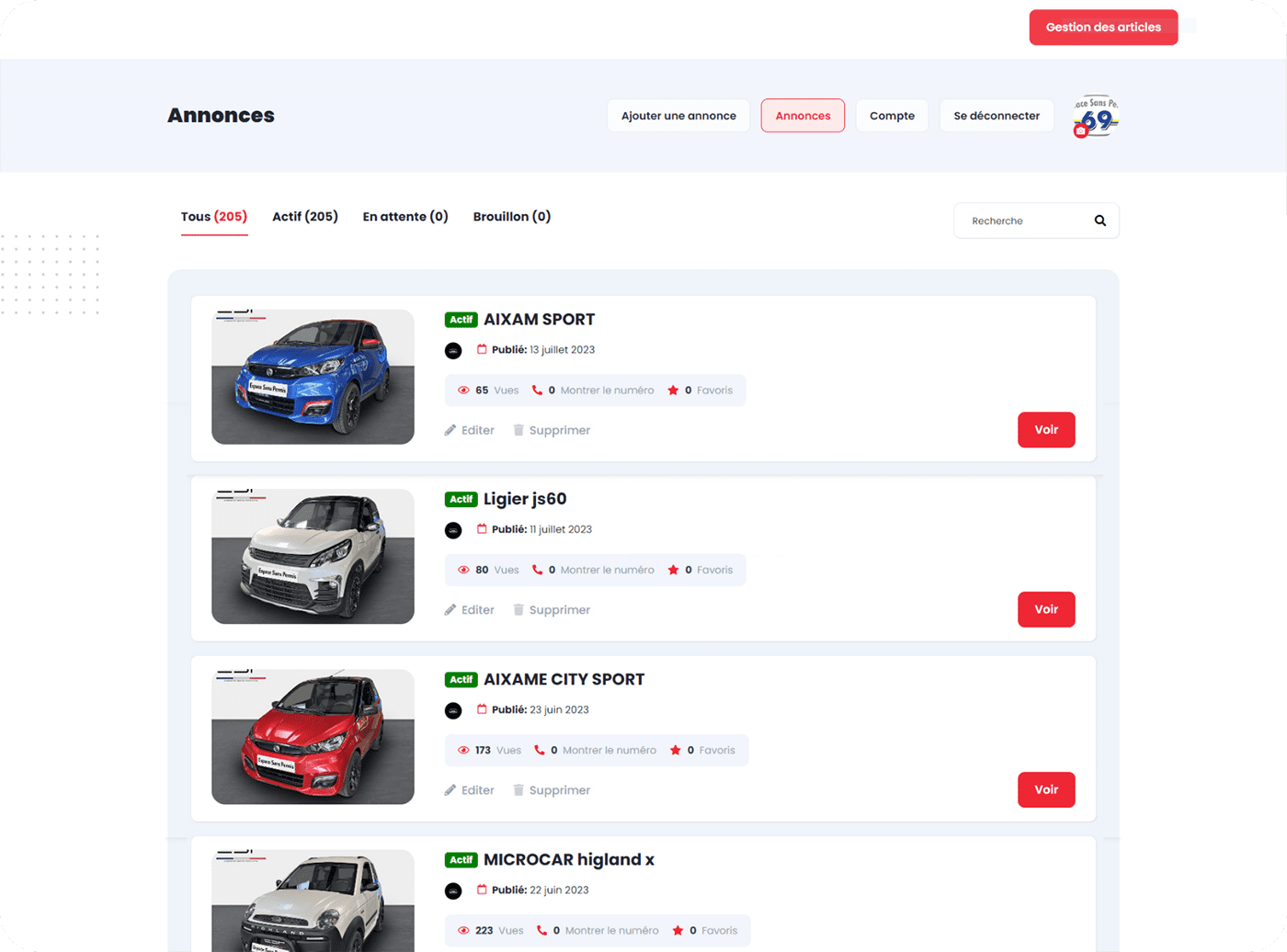Click Se déconnecter
Image resolution: width=1287 pixels, height=952 pixels.
[x=997, y=116]
